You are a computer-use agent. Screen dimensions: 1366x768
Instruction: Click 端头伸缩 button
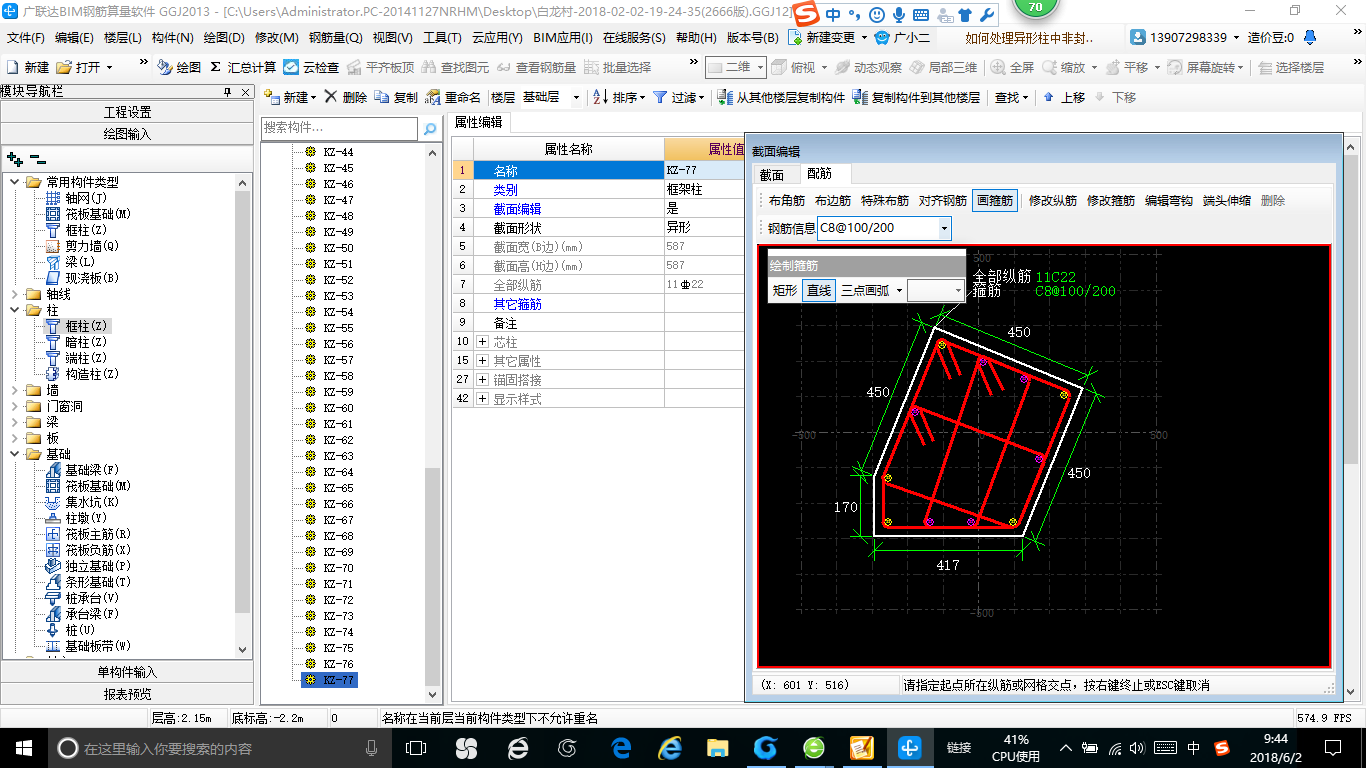pos(1227,200)
